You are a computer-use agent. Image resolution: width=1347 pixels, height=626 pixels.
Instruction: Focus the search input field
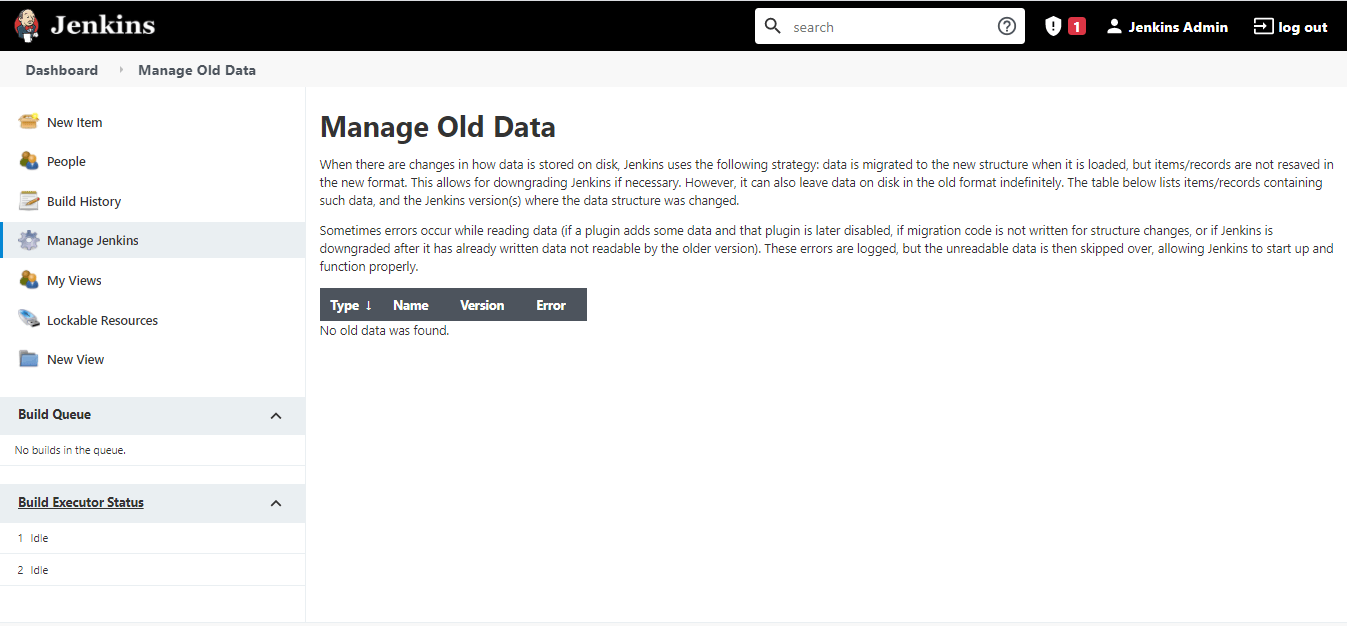(890, 27)
